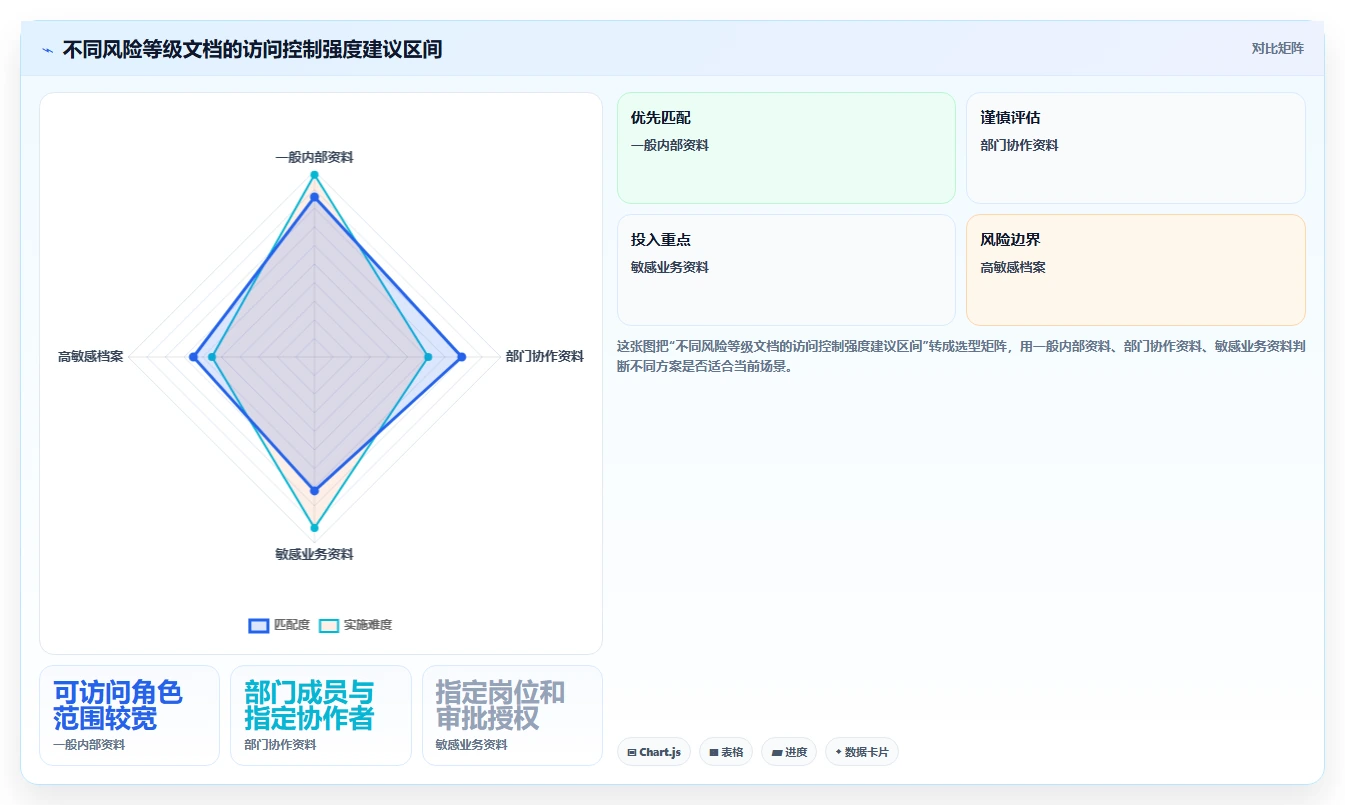Click the page title 不同风险等级文档的访问控制强度建议区间
This screenshot has width=1345, height=805.
coord(252,49)
